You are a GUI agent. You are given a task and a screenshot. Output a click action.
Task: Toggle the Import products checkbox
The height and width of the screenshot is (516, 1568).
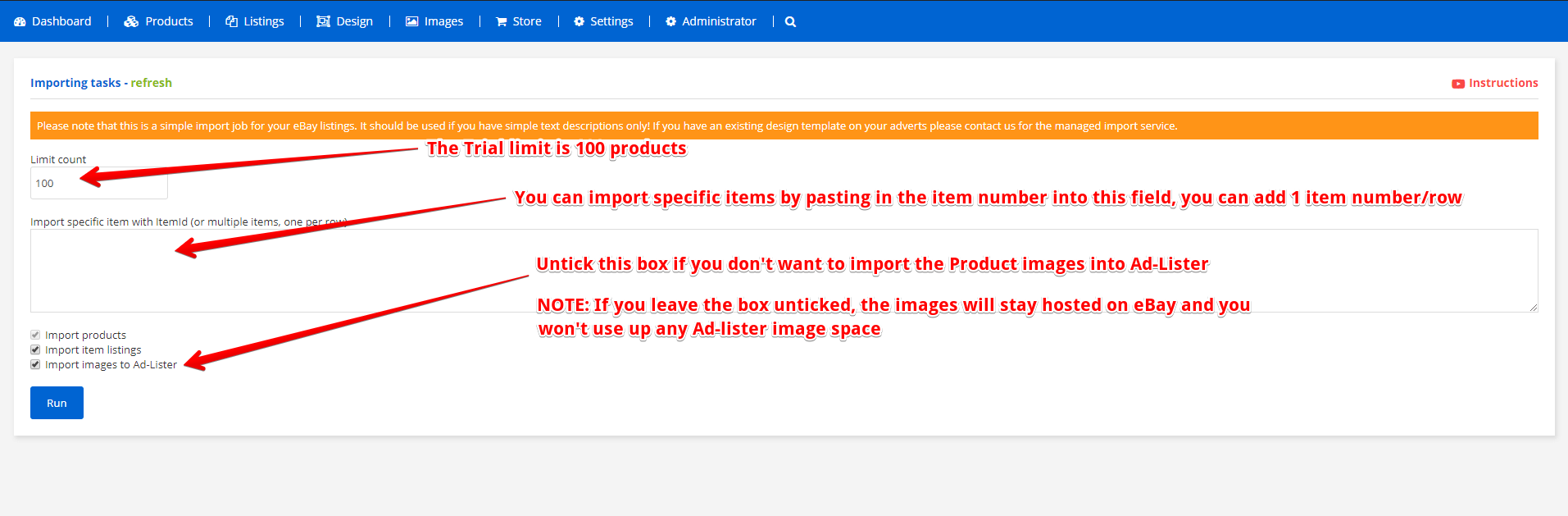pos(35,335)
